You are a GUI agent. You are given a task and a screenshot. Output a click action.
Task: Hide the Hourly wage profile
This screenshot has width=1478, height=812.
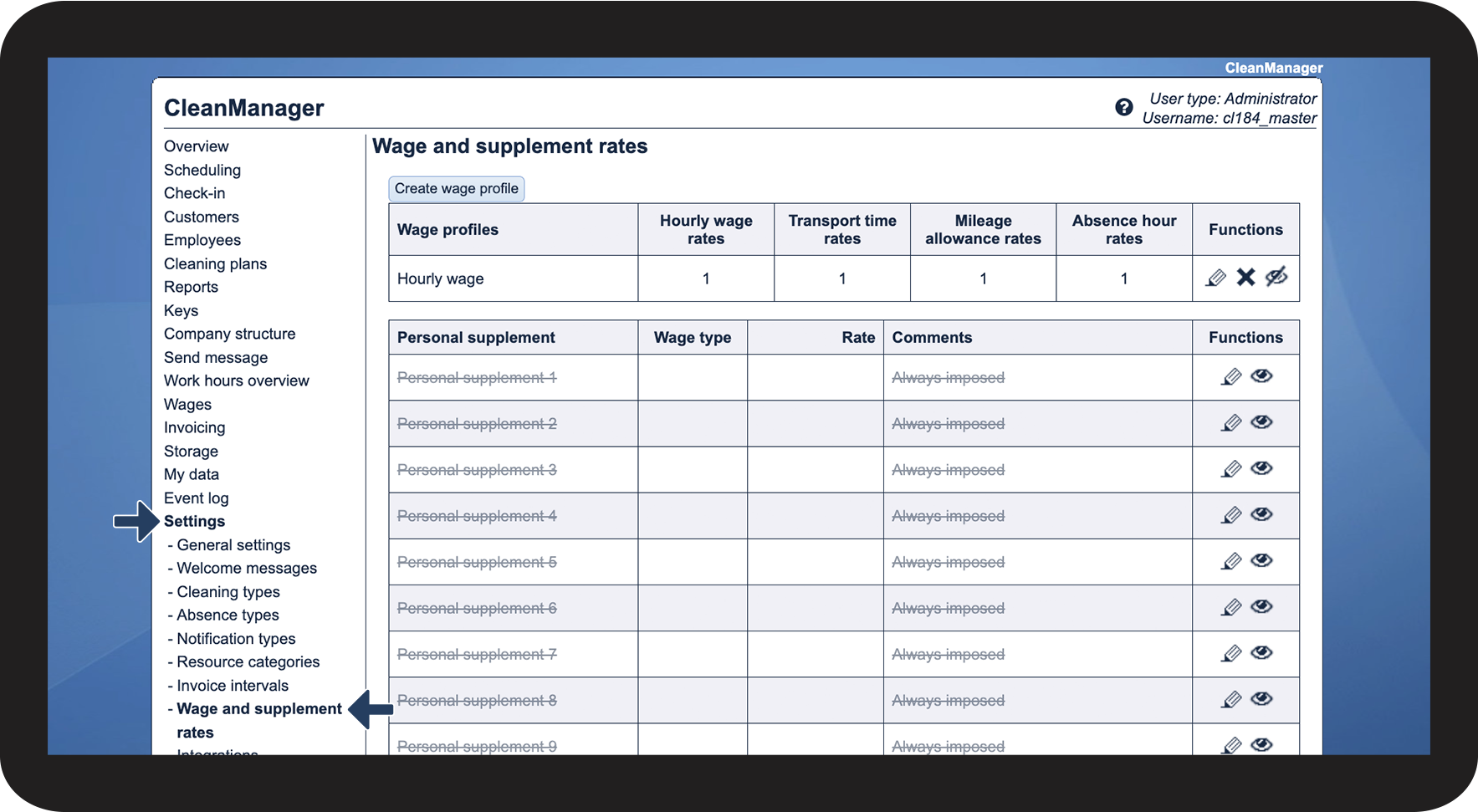coord(1276,277)
